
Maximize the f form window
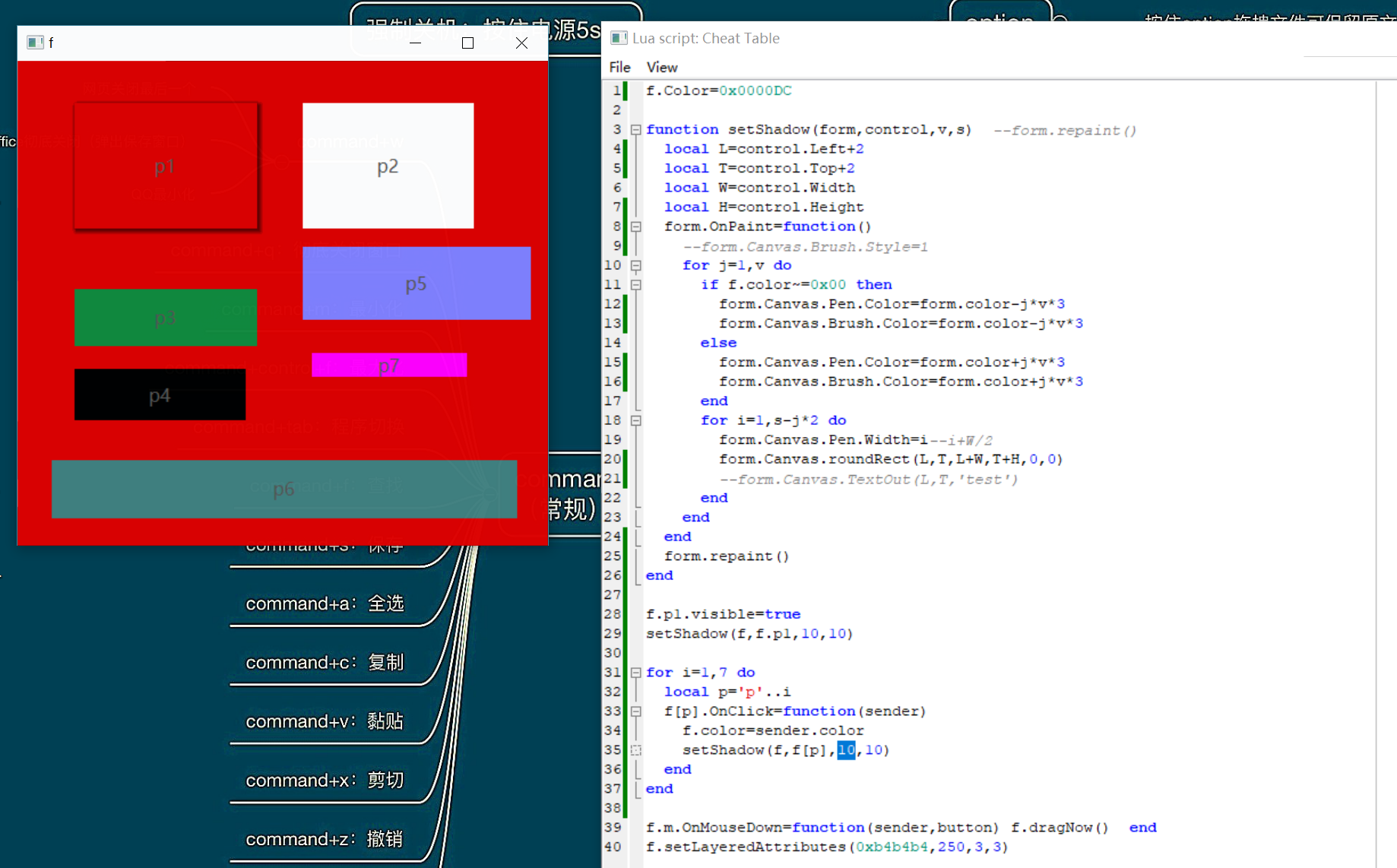467,43
